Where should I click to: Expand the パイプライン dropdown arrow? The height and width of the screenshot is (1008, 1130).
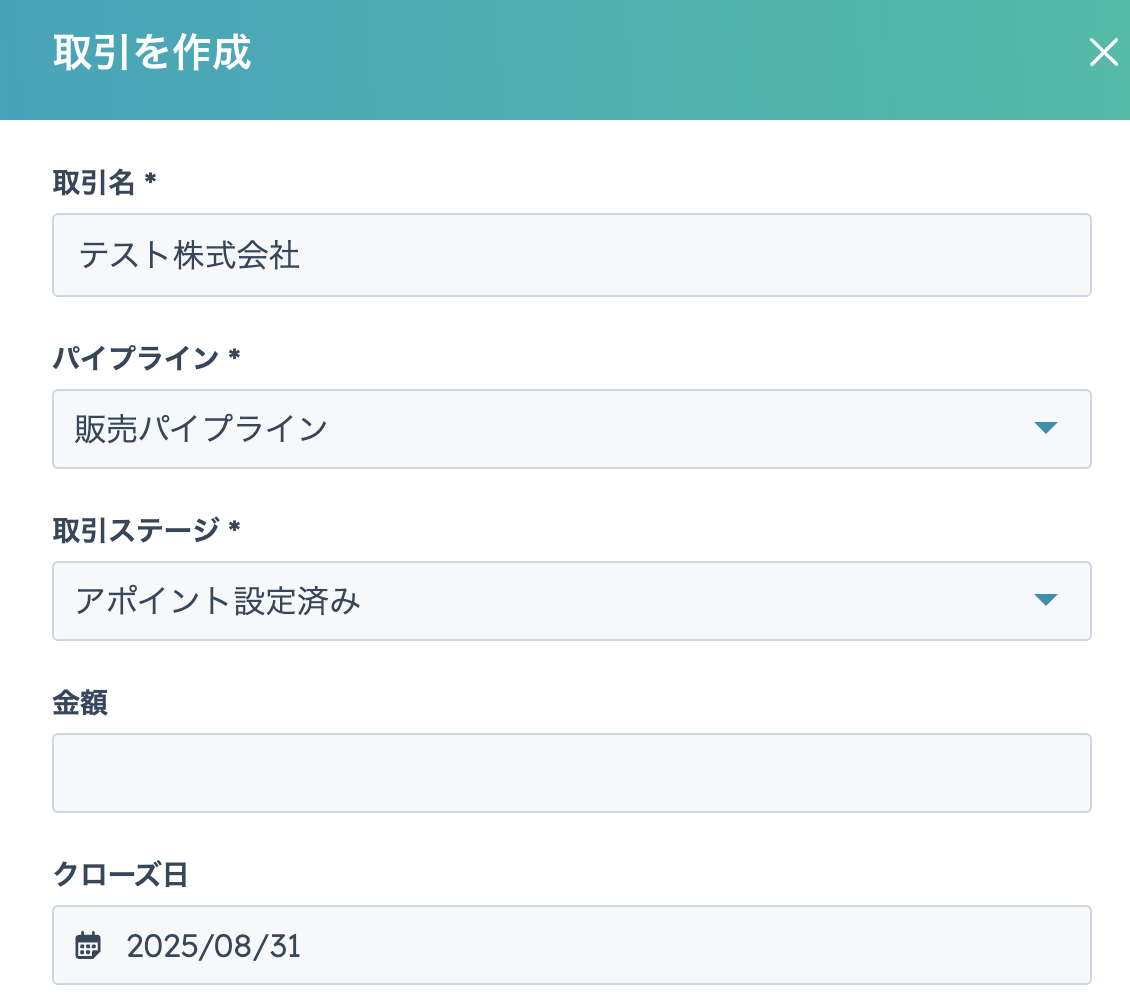(1045, 428)
